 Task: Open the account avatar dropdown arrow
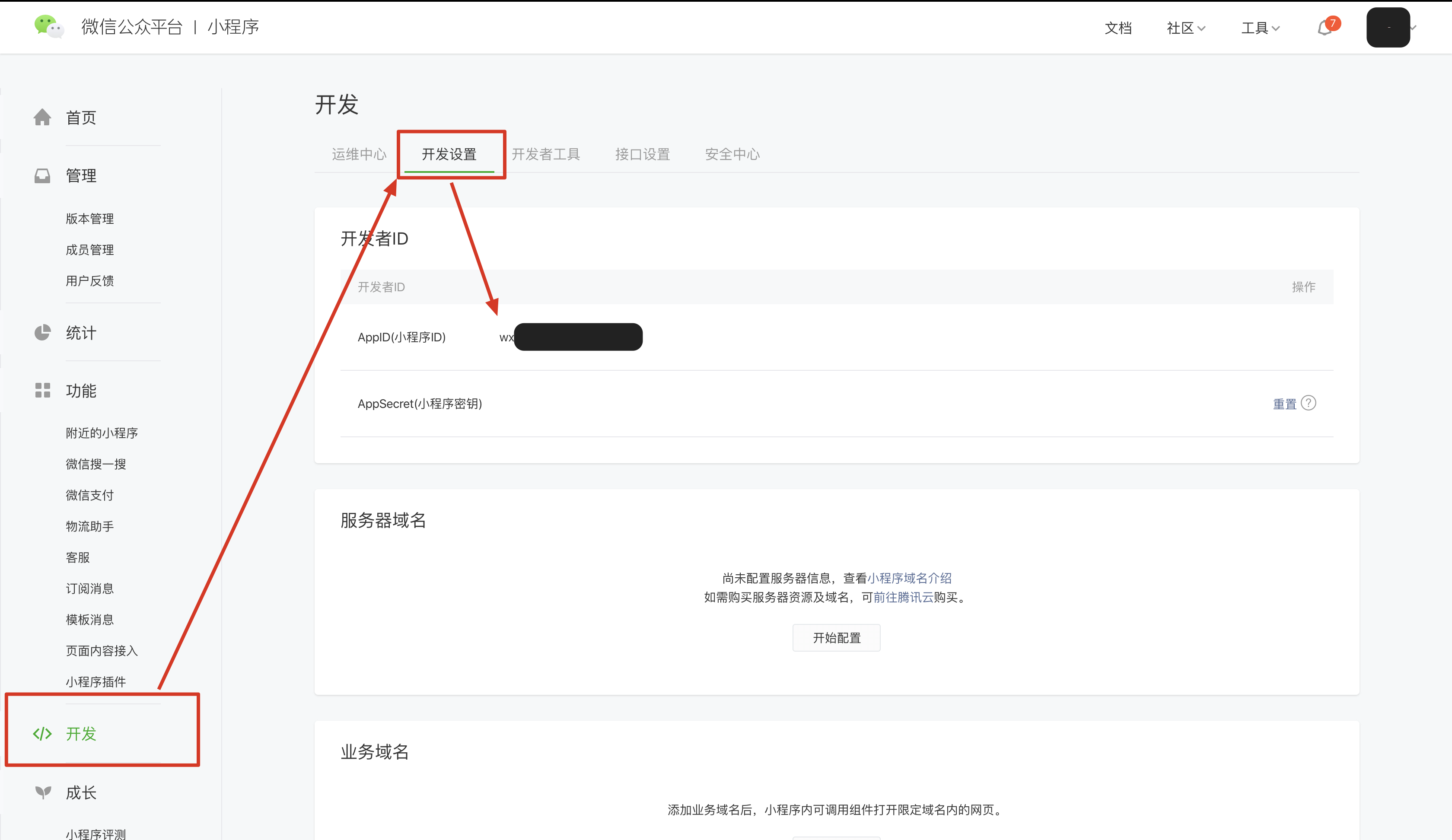(x=1414, y=28)
